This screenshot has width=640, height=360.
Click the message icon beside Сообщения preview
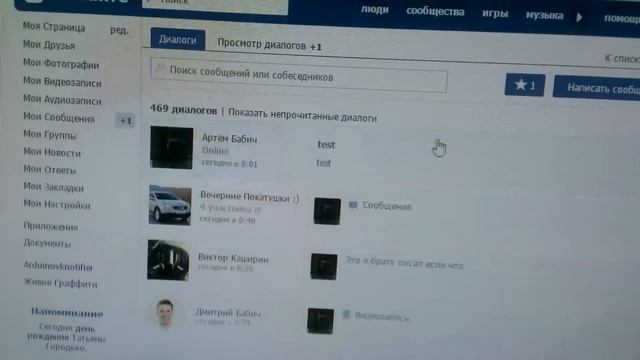click(353, 205)
